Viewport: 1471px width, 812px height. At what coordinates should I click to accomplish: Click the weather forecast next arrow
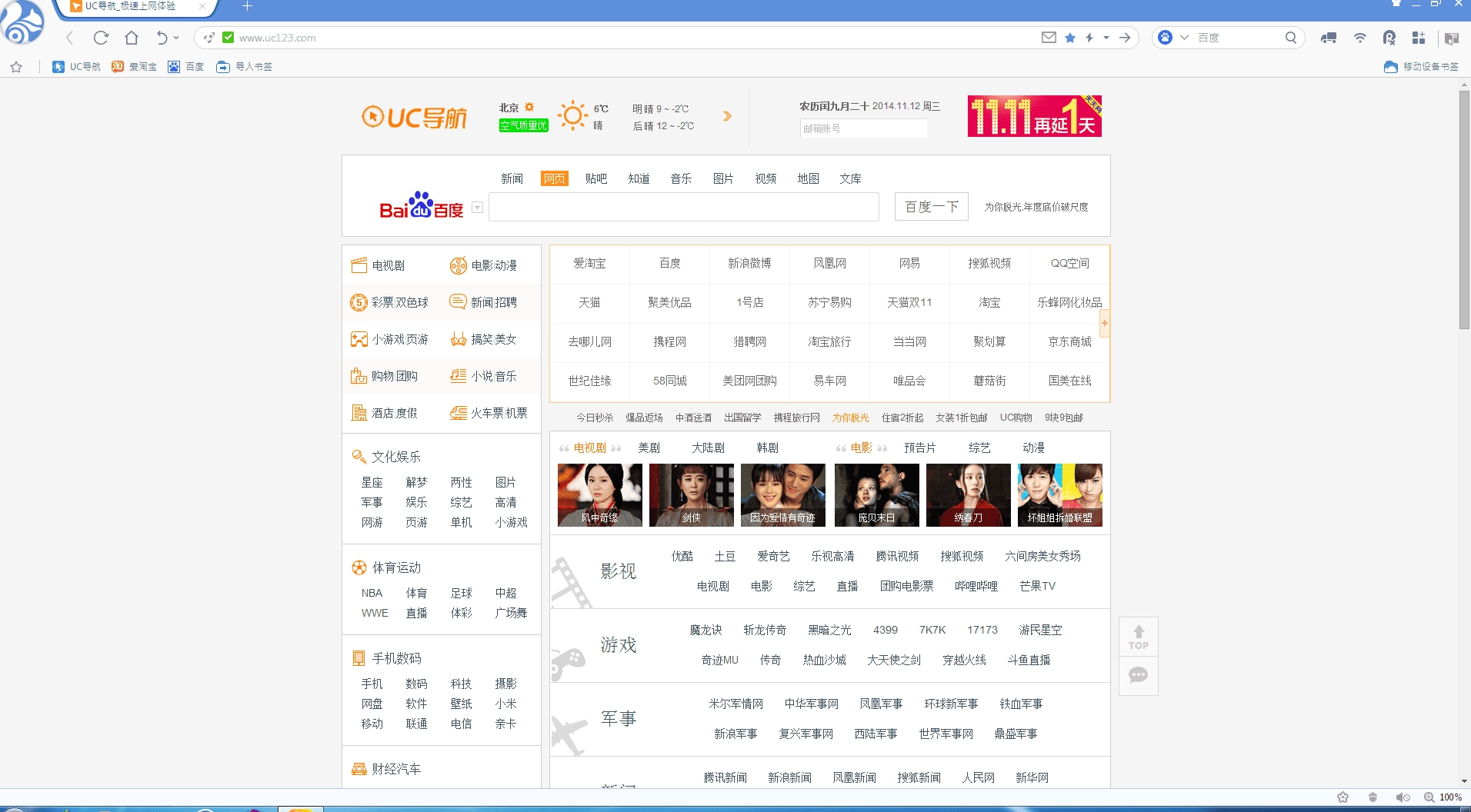coord(727,116)
